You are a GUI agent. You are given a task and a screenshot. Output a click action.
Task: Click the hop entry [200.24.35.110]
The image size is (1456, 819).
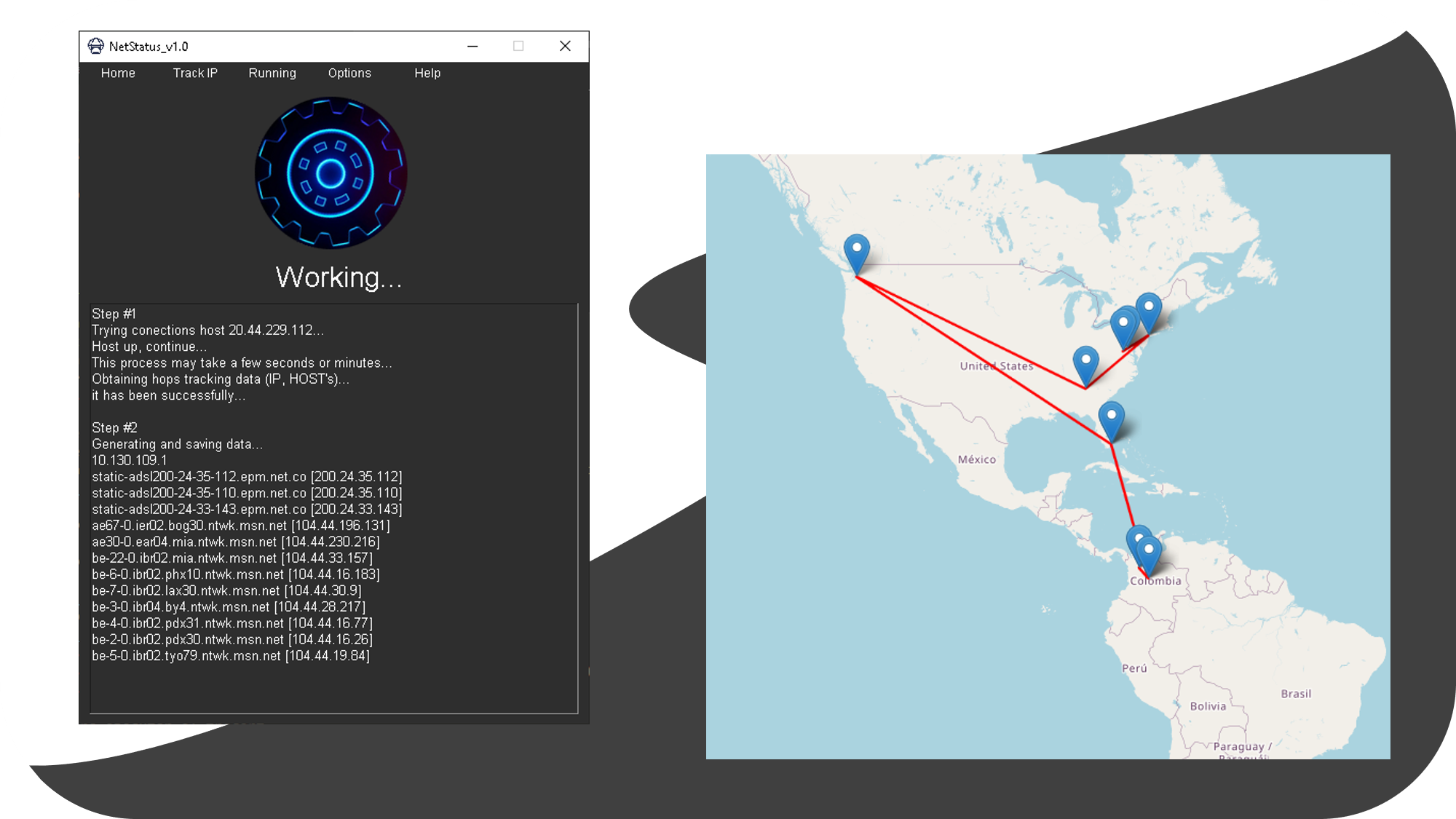[x=247, y=493]
